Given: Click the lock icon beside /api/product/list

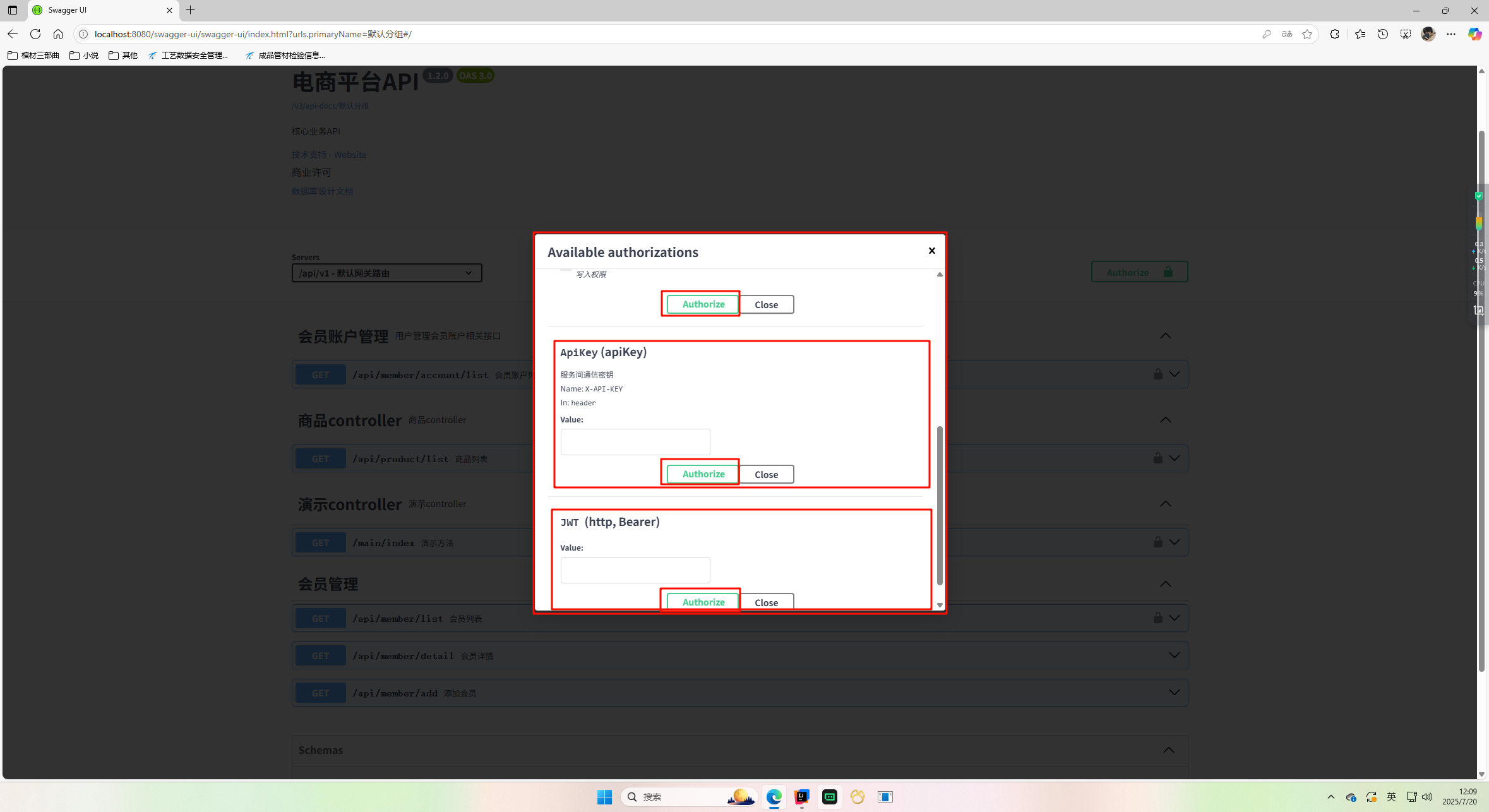Looking at the screenshot, I should pyautogui.click(x=1157, y=458).
